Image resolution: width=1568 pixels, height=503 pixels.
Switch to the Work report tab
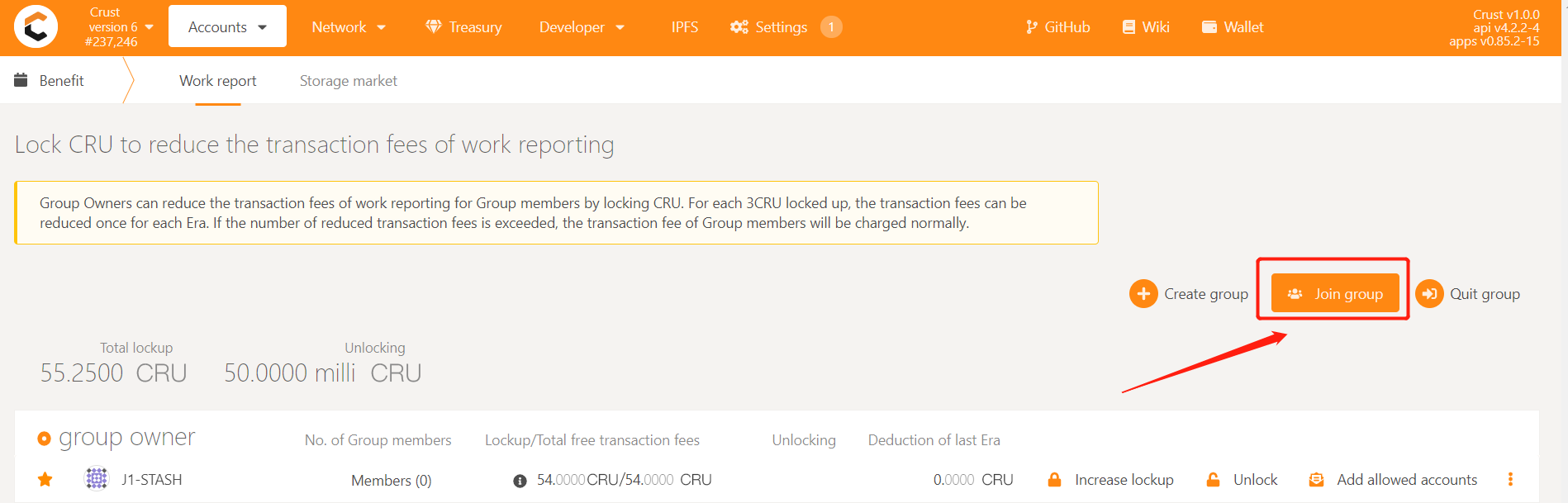(x=218, y=80)
